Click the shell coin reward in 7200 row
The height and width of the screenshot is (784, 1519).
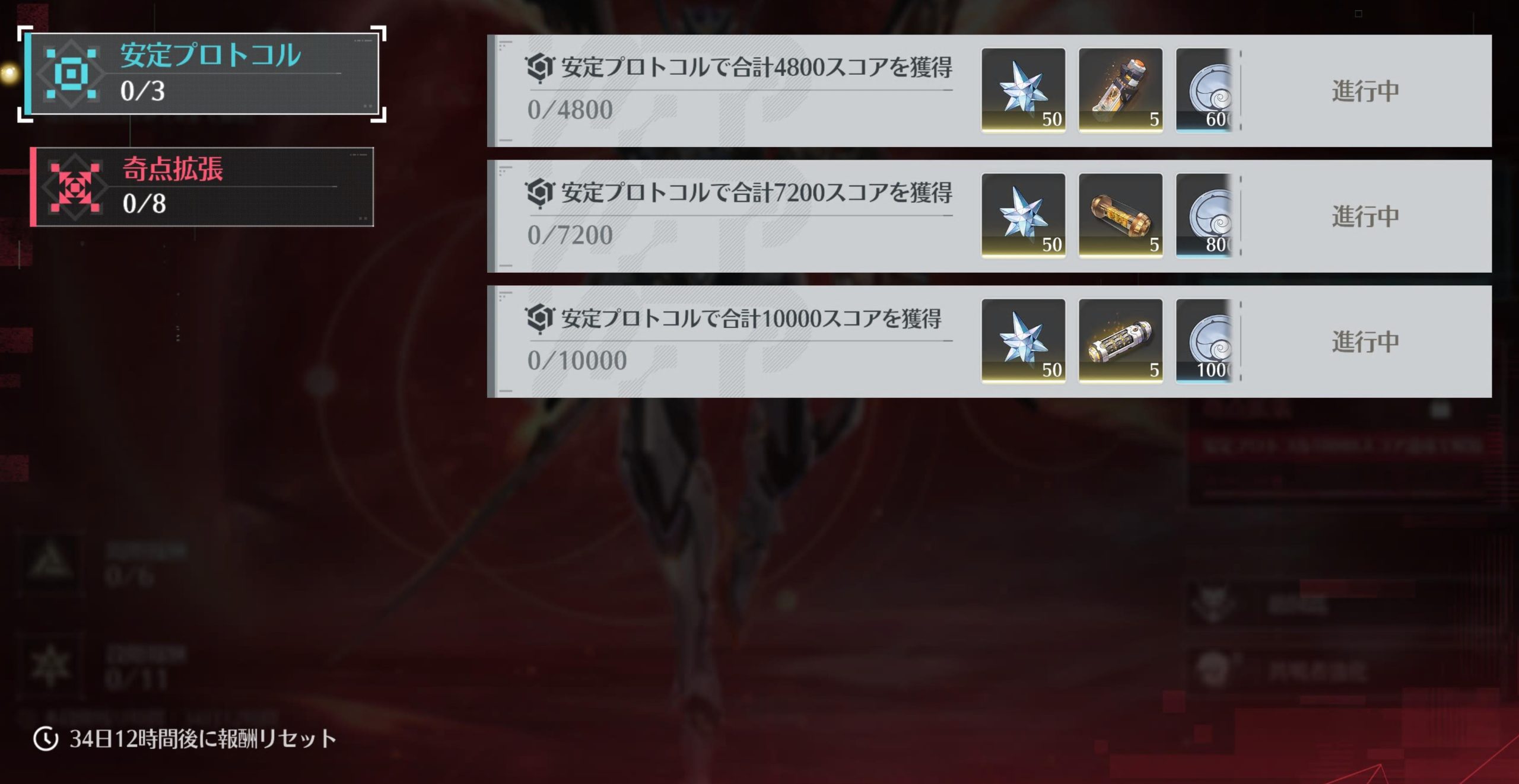click(1205, 215)
